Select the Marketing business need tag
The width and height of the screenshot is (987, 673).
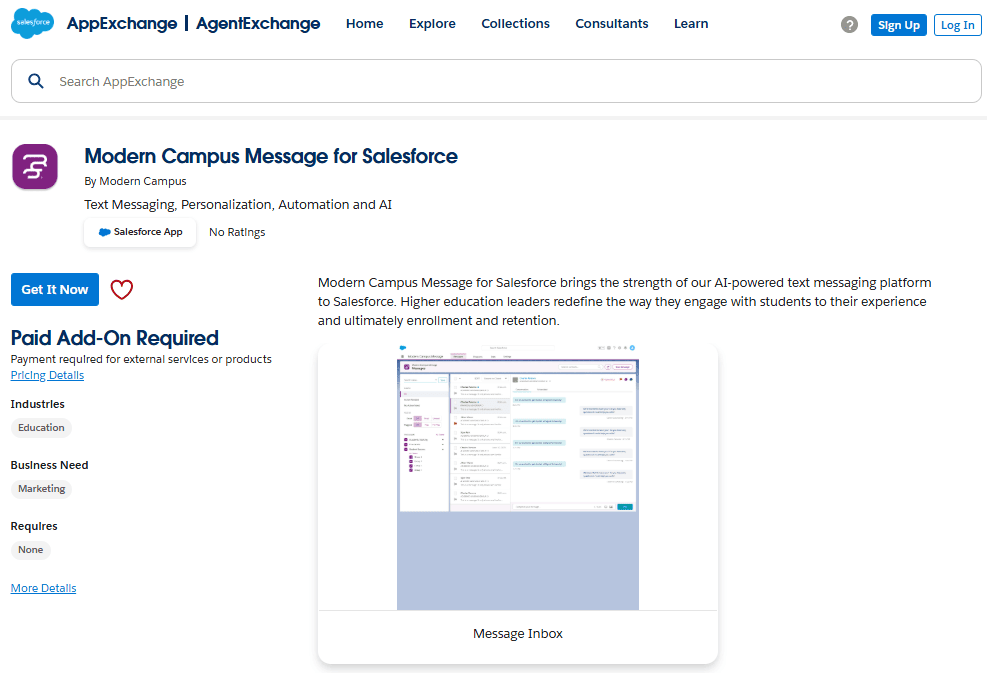(x=42, y=489)
